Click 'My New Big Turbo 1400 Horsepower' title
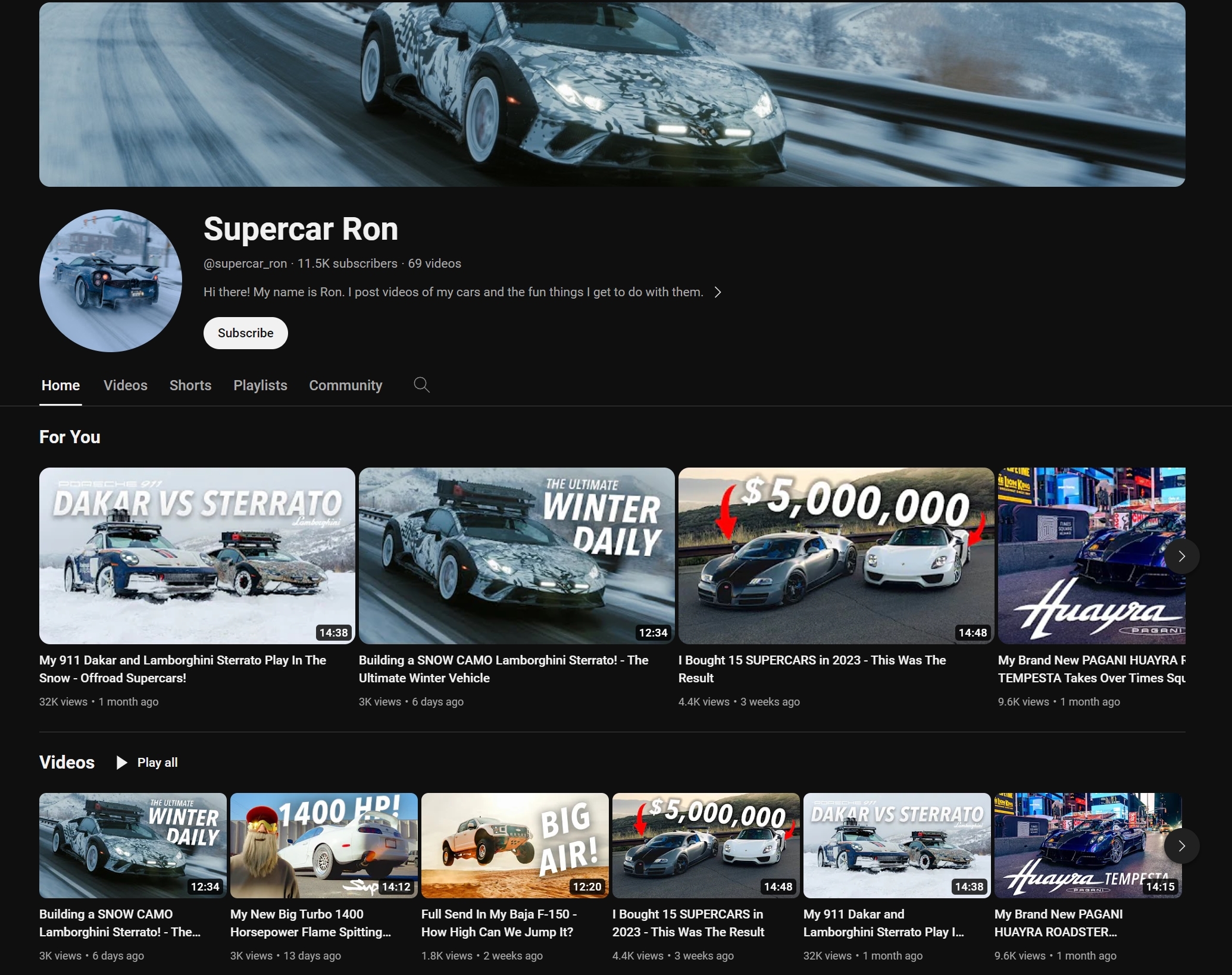 click(x=311, y=923)
